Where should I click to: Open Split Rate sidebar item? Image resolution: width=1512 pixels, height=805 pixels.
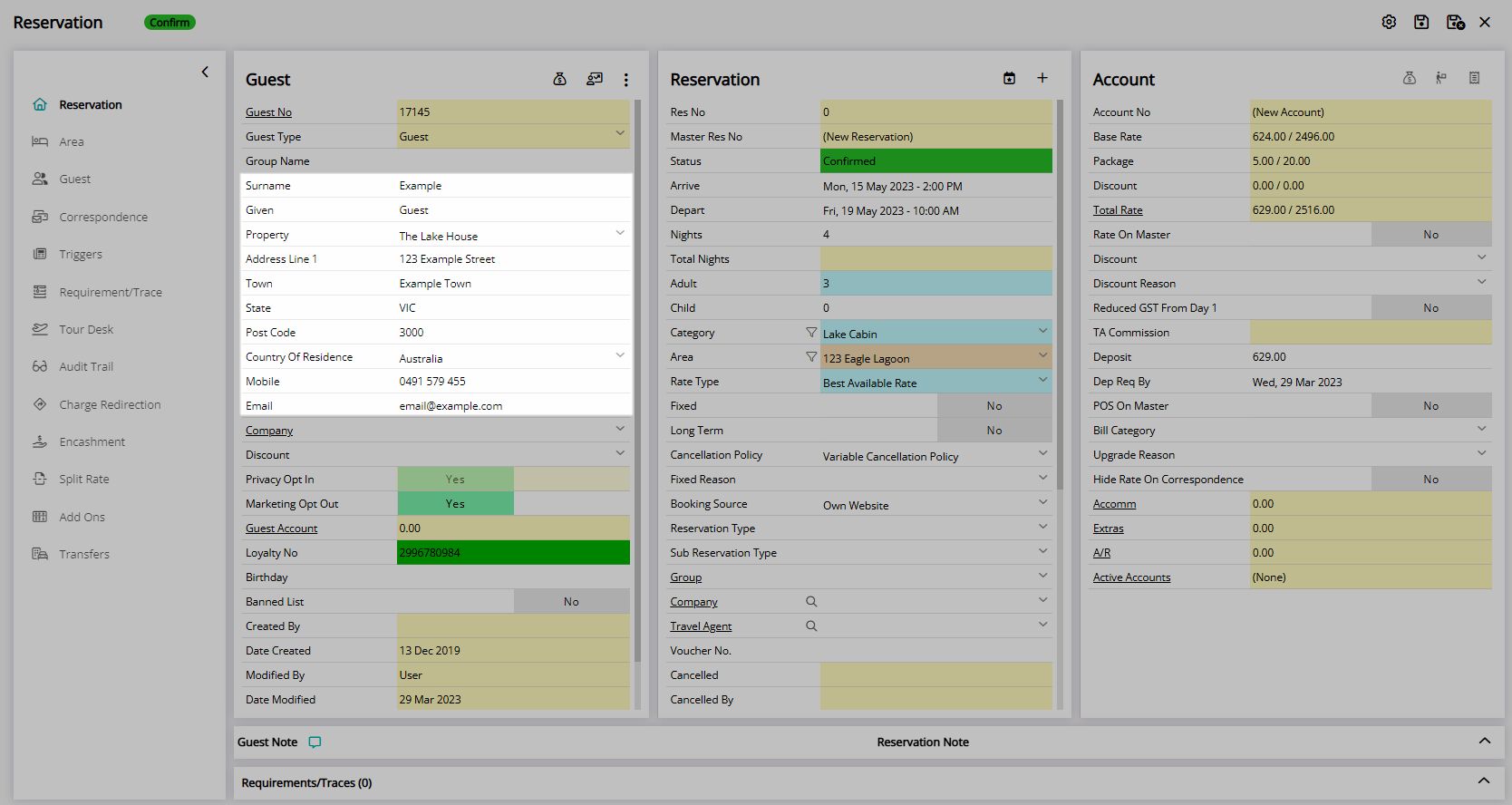(84, 479)
